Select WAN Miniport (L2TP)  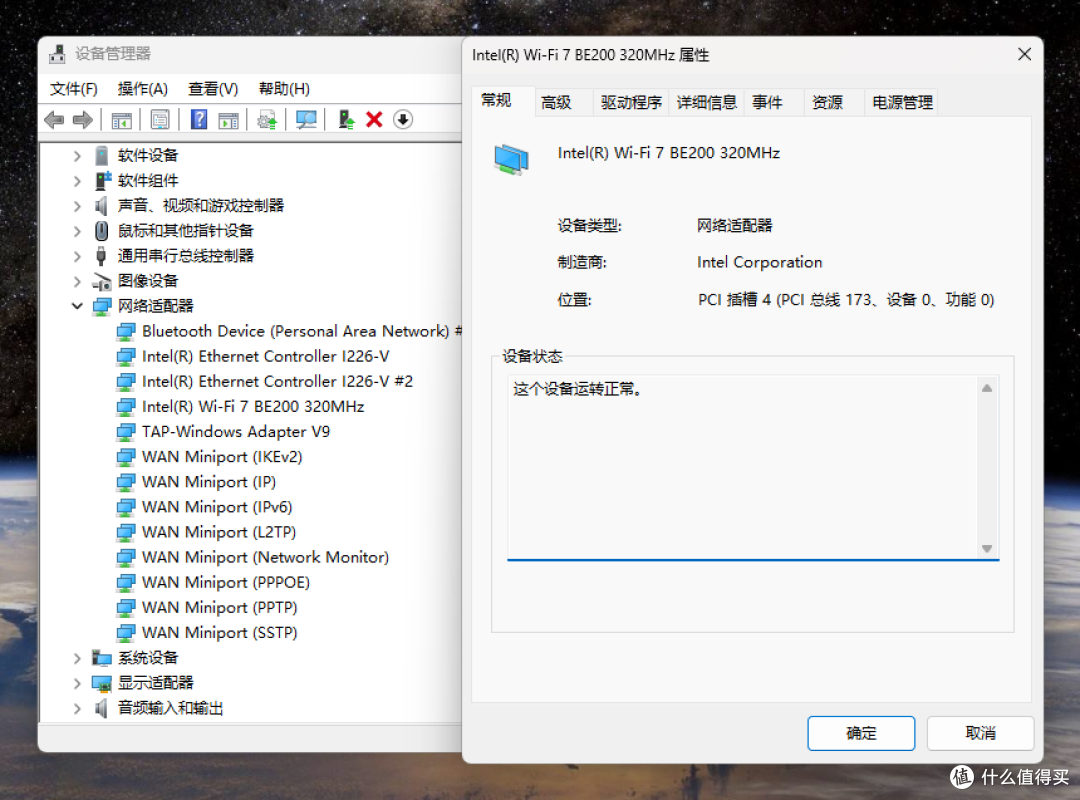click(219, 532)
